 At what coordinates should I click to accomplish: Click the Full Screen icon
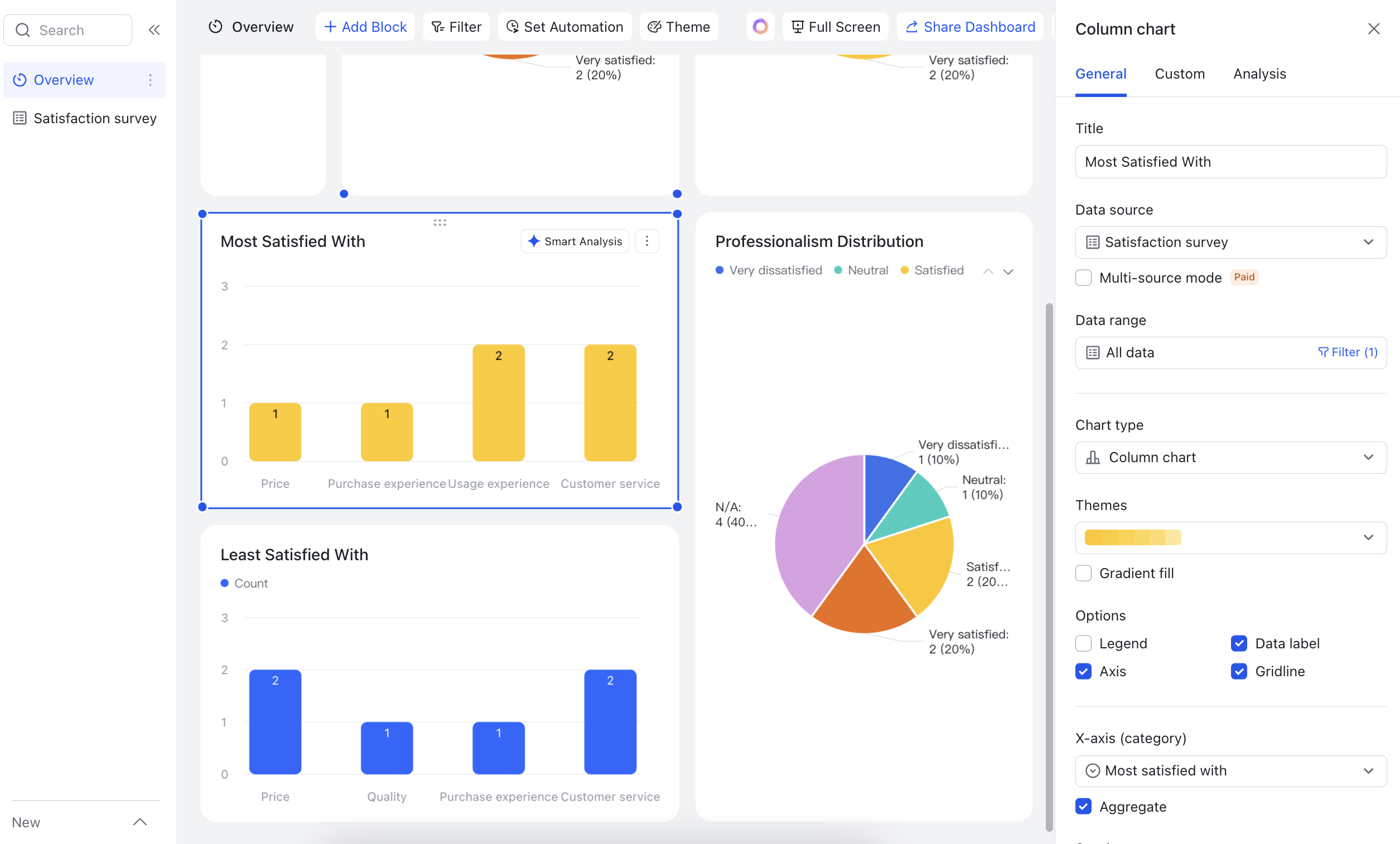pos(798,27)
